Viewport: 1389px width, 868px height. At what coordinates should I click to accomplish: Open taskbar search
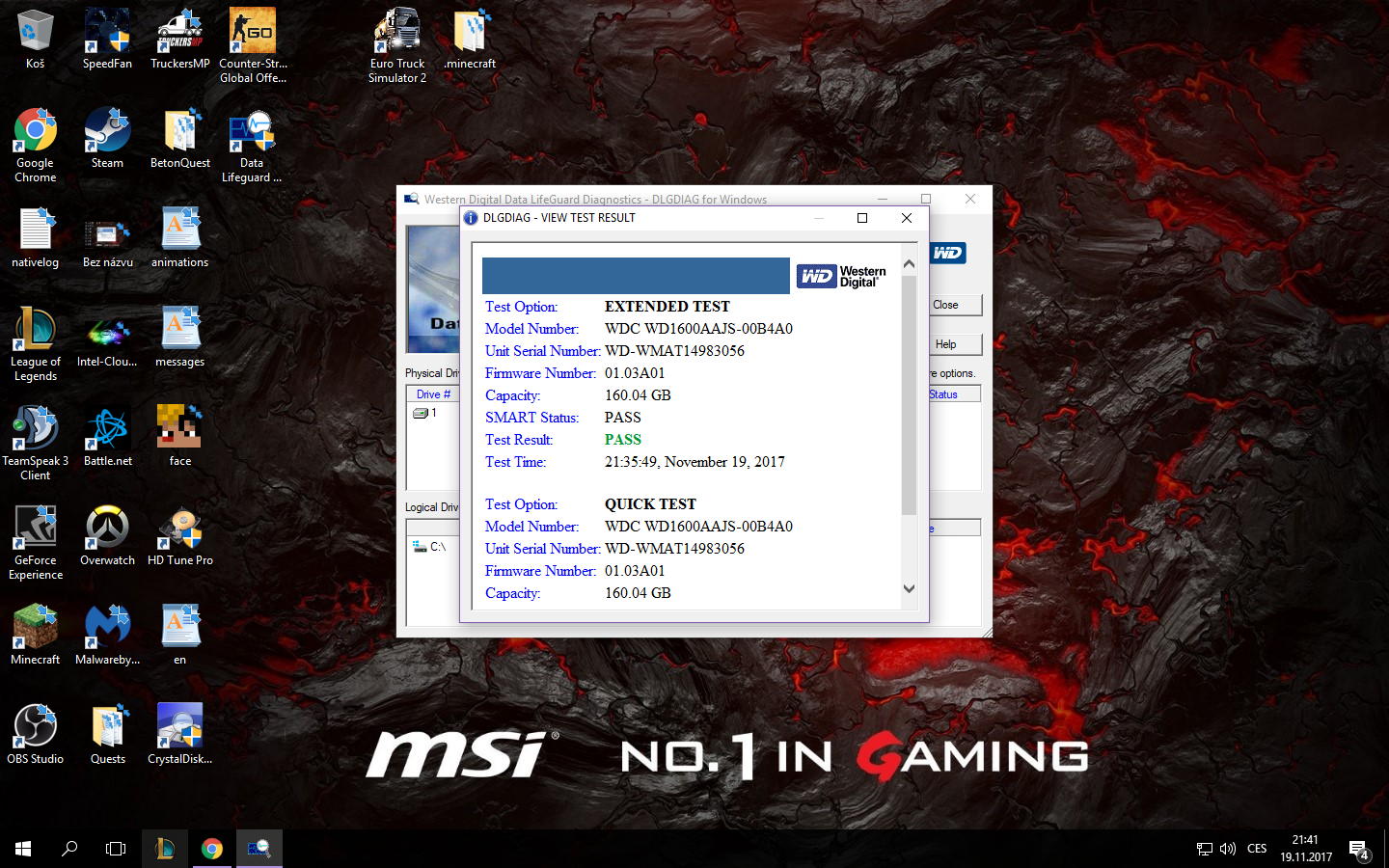(x=69, y=849)
